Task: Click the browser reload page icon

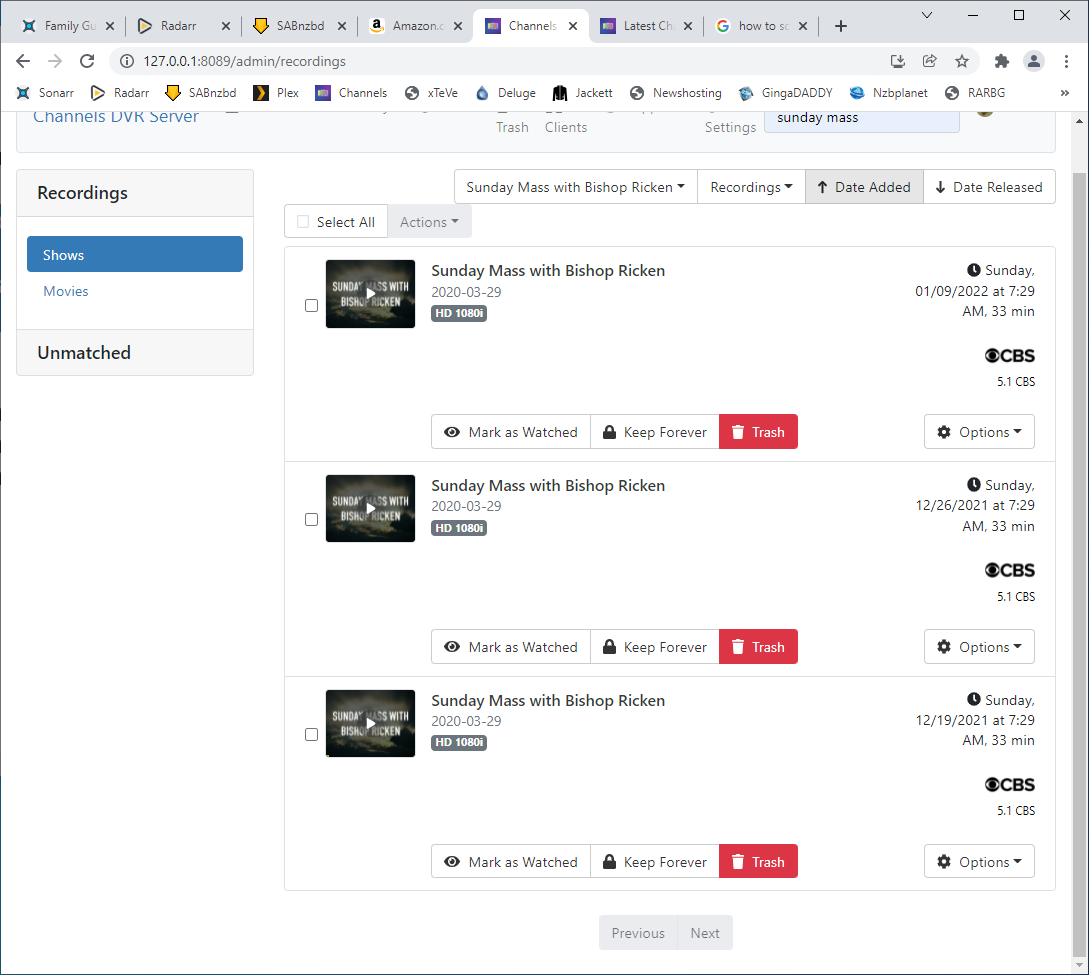Action: [87, 61]
